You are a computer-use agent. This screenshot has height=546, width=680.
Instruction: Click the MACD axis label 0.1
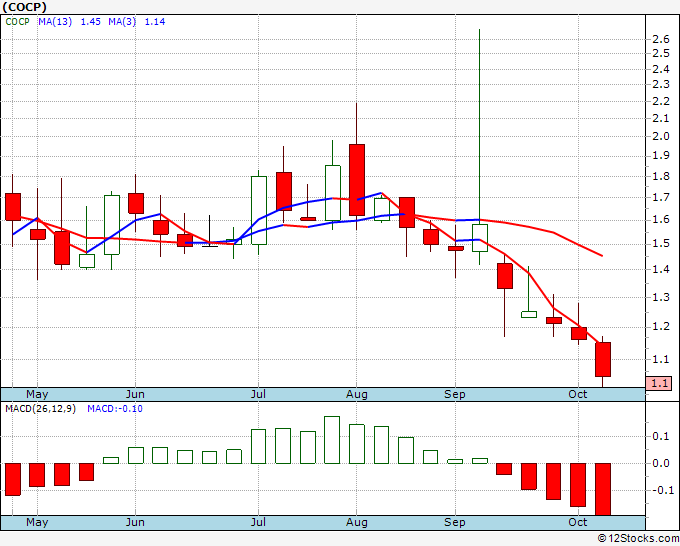(x=660, y=436)
